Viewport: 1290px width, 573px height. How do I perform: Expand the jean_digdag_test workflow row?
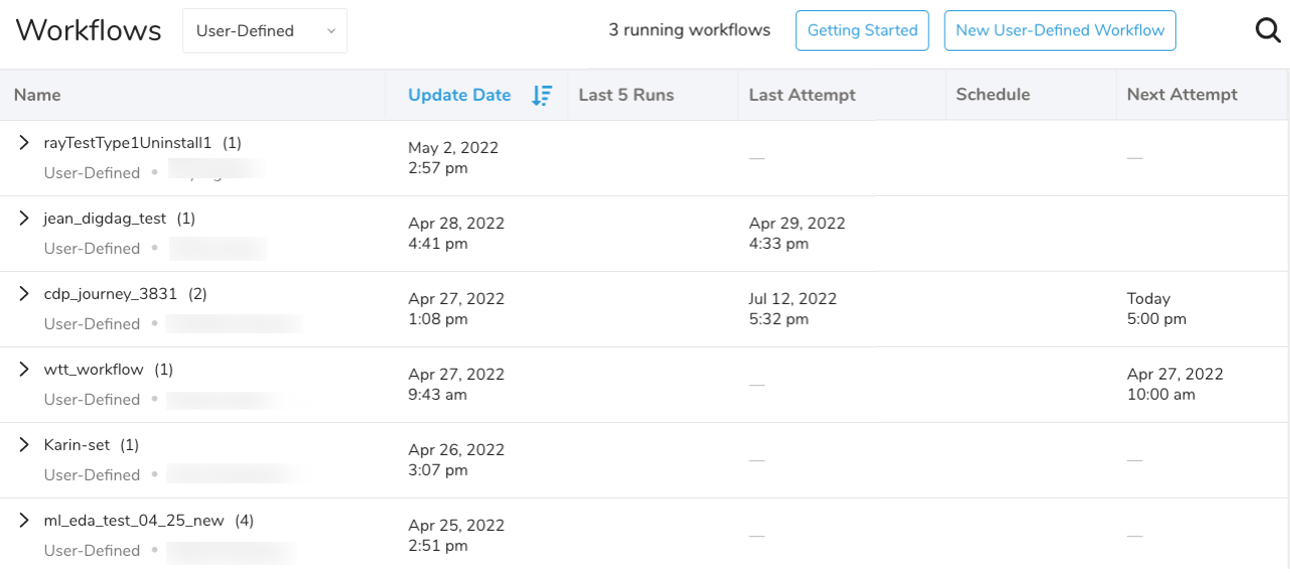pos(25,218)
